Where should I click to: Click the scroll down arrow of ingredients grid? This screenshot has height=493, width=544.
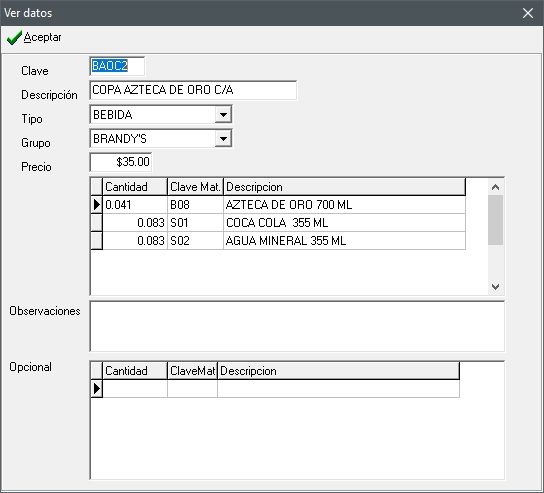pos(495,287)
